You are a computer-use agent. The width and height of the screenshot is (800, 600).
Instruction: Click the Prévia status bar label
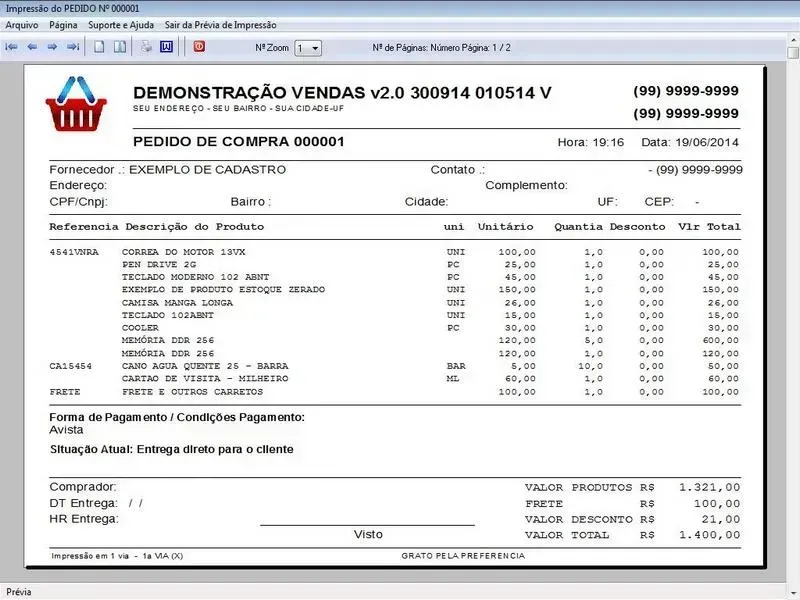pyautogui.click(x=18, y=592)
